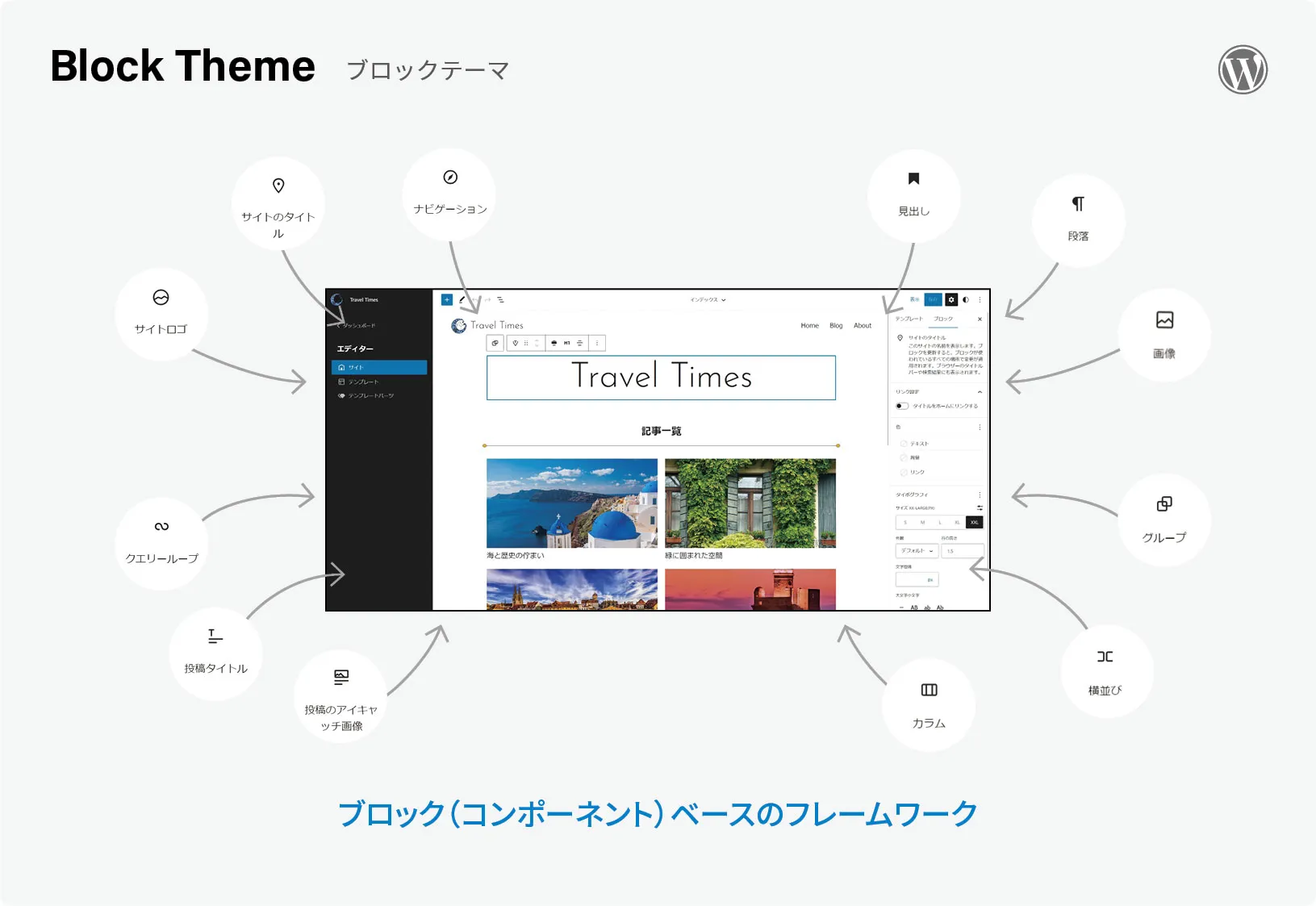This screenshot has height=906, width=1316.
Task: Click the WordPress logo at top right
Action: 1243,69
